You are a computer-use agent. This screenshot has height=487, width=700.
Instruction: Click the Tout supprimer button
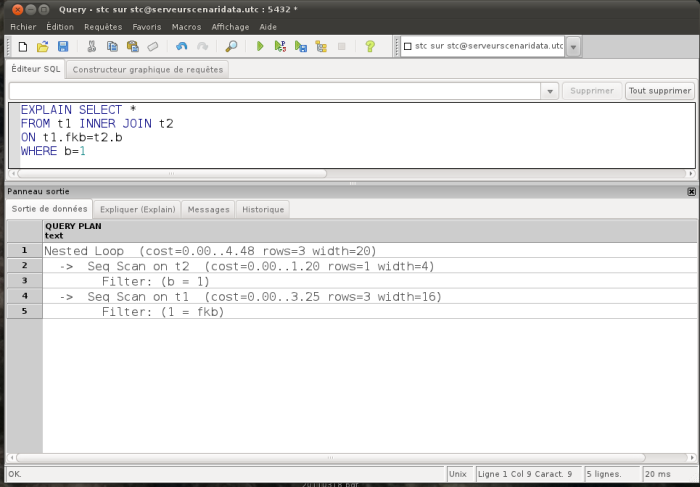(x=660, y=91)
